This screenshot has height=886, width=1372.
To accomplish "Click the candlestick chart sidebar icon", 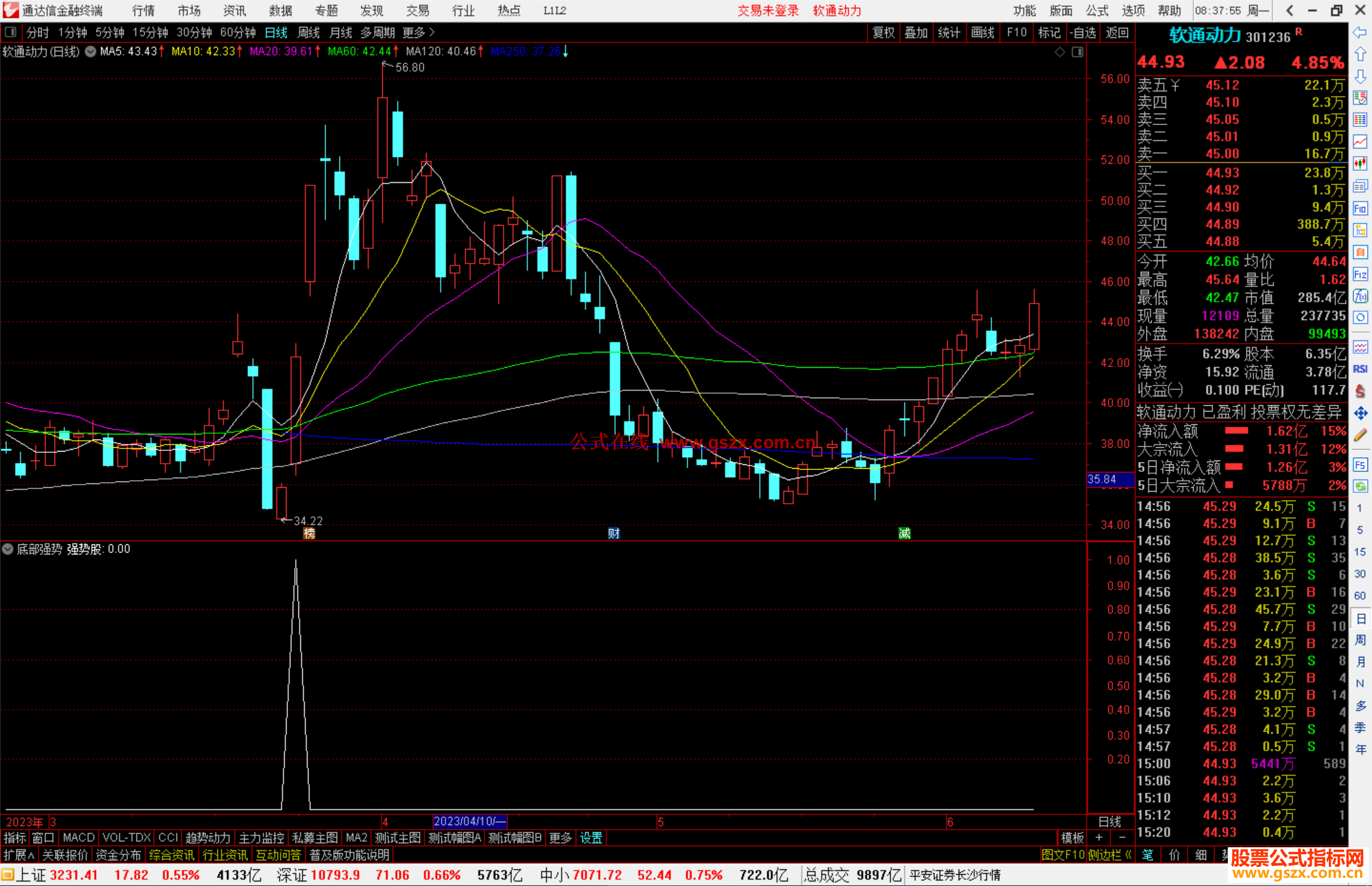I will tap(1360, 163).
